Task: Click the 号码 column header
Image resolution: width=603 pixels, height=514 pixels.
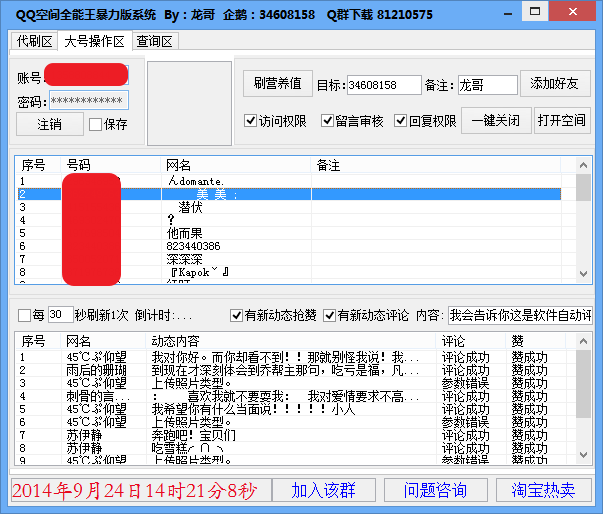Action: [111, 165]
